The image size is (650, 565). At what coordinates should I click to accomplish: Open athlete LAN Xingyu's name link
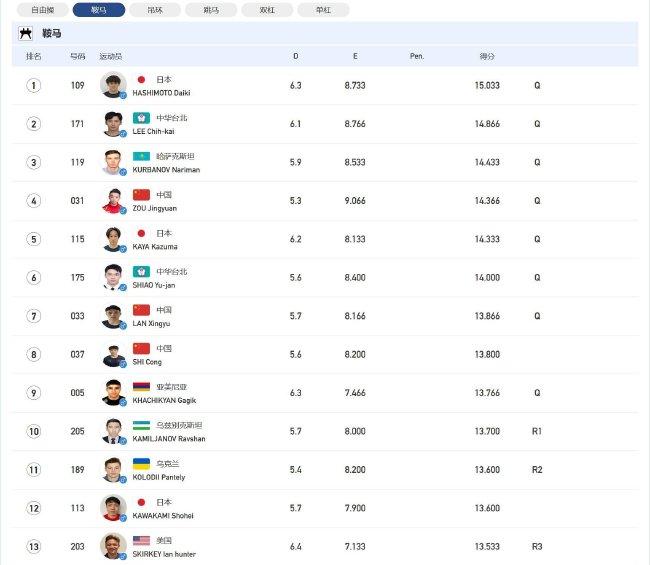click(x=151, y=323)
